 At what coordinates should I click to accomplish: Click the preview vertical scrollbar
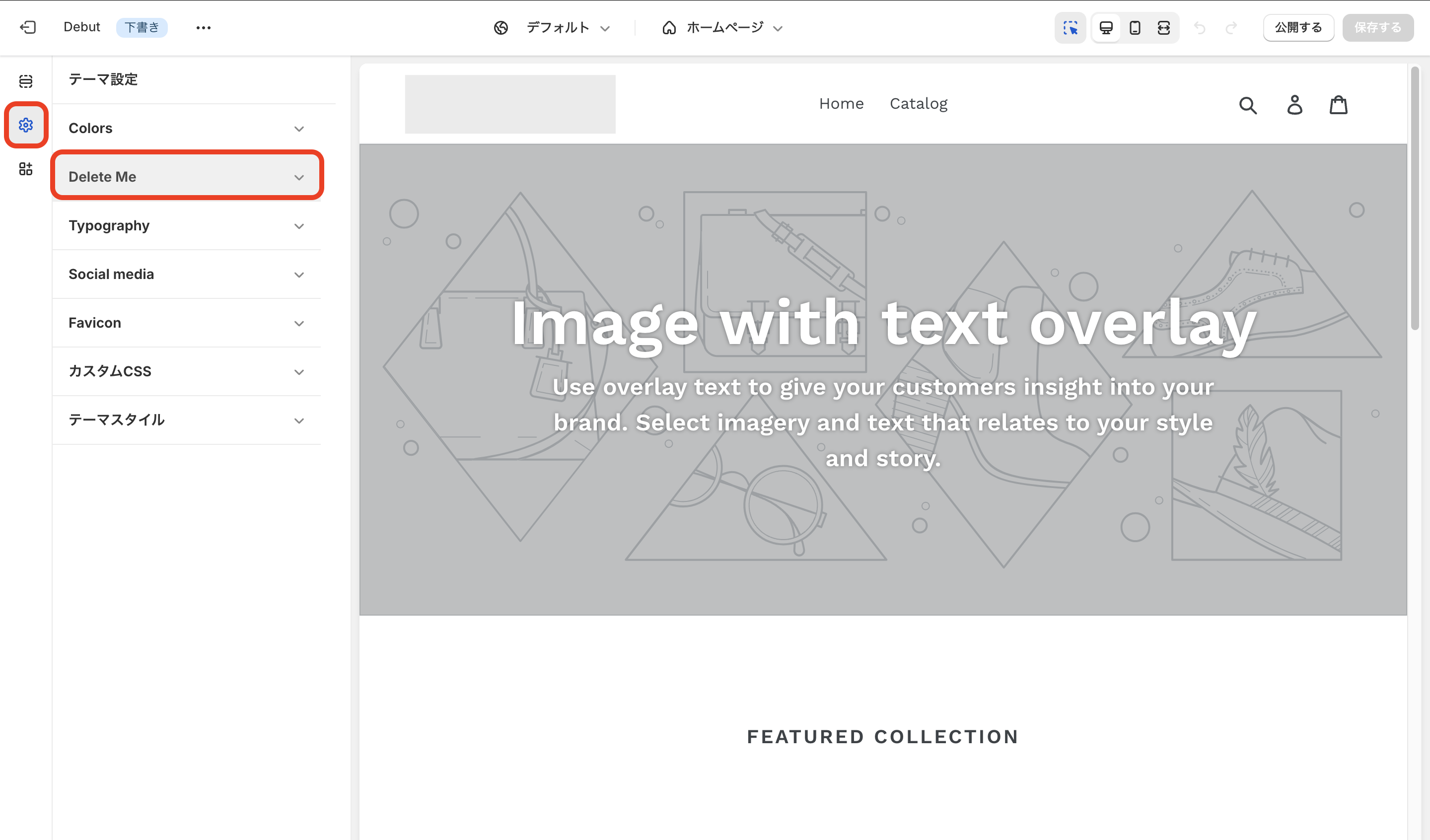[x=1415, y=198]
